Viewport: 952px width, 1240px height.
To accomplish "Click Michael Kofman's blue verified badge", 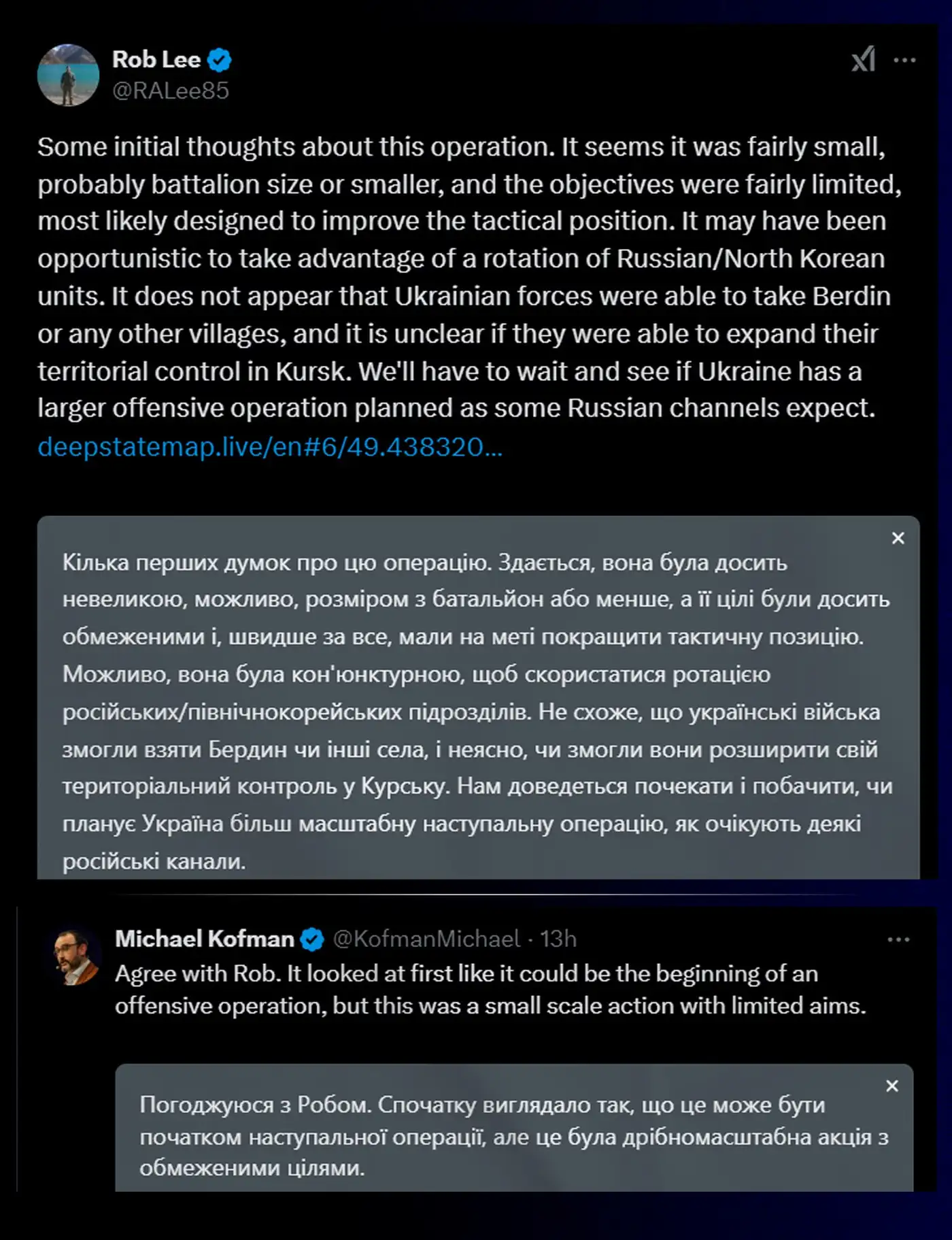I will click(312, 939).
